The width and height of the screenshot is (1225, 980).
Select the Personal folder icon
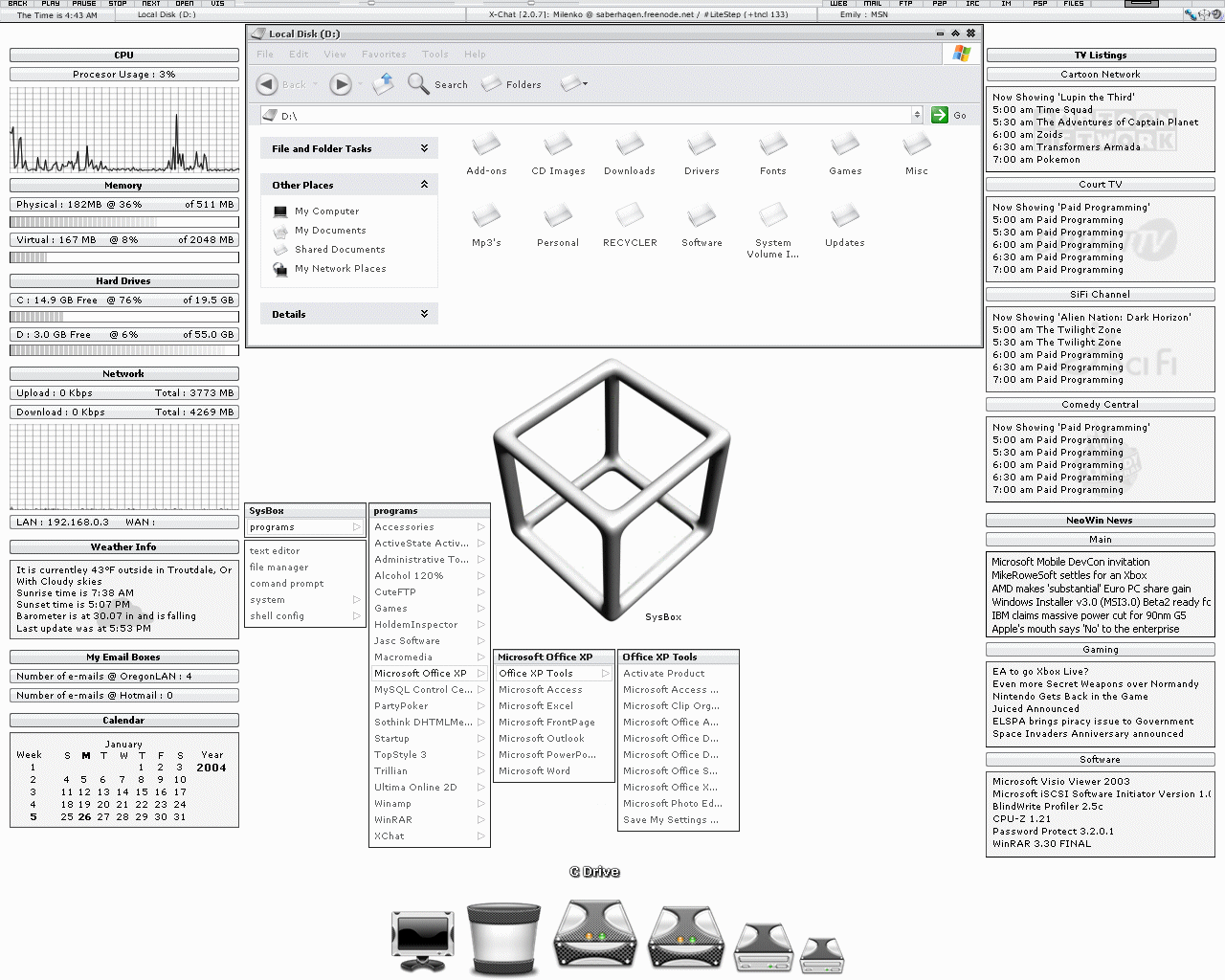tap(558, 225)
